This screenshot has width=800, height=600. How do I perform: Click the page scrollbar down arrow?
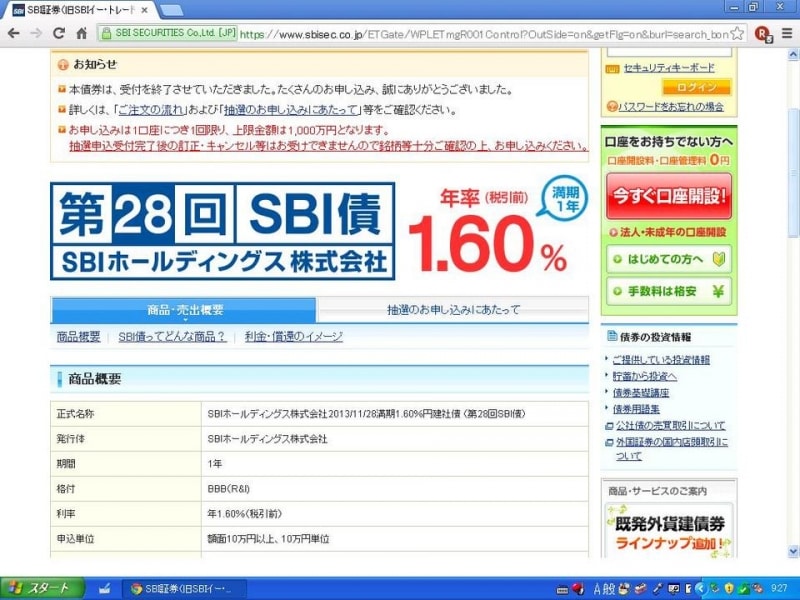[x=793, y=551]
